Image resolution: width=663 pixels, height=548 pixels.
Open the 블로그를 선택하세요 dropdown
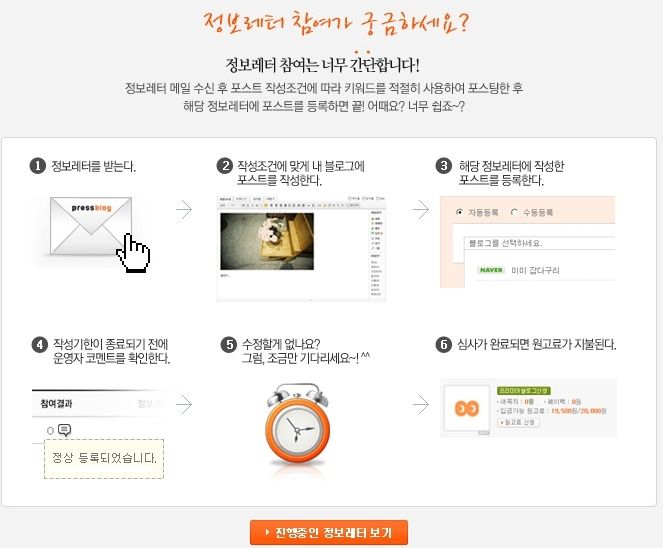tap(540, 243)
